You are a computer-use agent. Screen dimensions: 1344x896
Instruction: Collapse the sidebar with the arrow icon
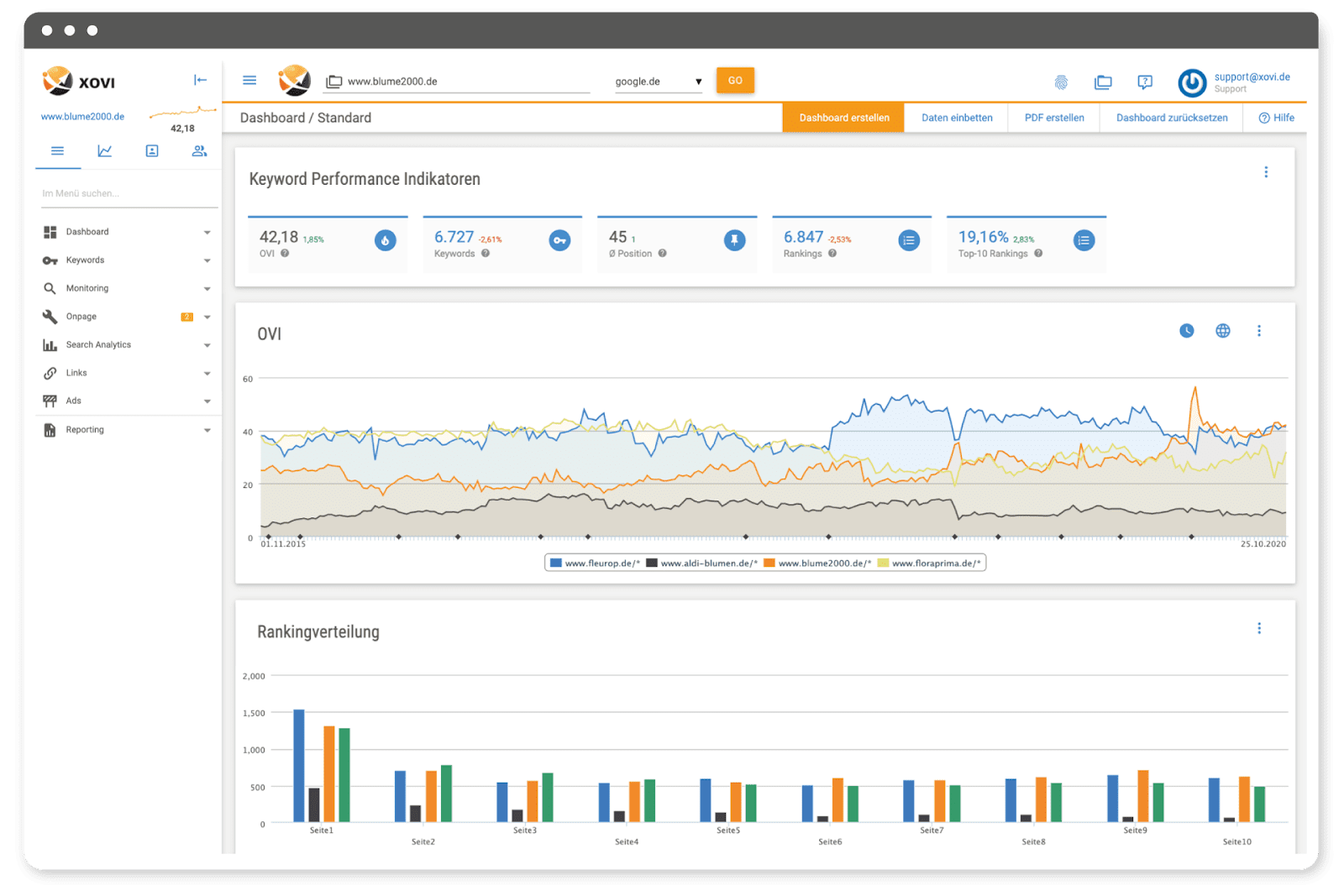coord(200,80)
